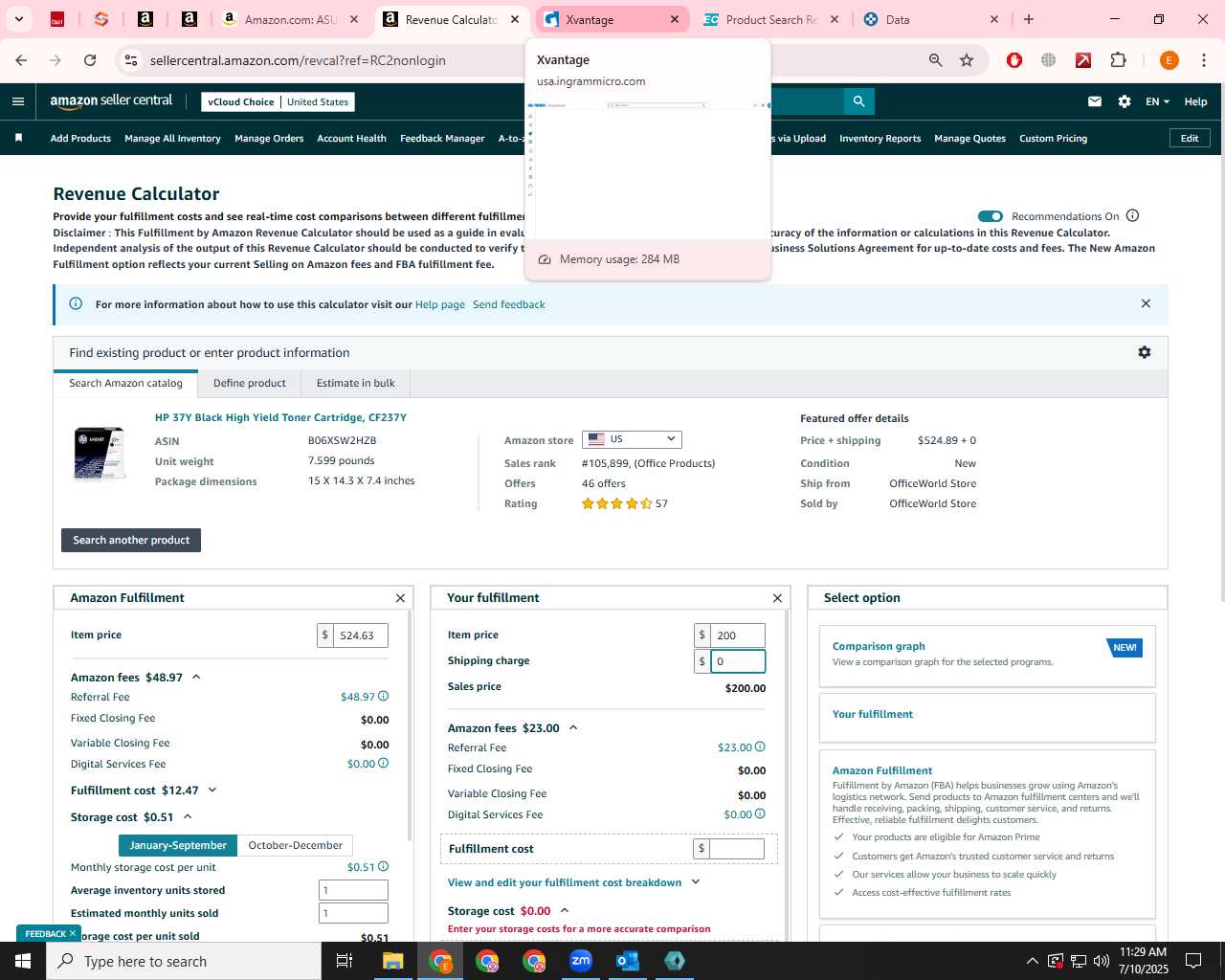
Task: Switch to the Search Amazon catalog tab
Action: (125, 383)
